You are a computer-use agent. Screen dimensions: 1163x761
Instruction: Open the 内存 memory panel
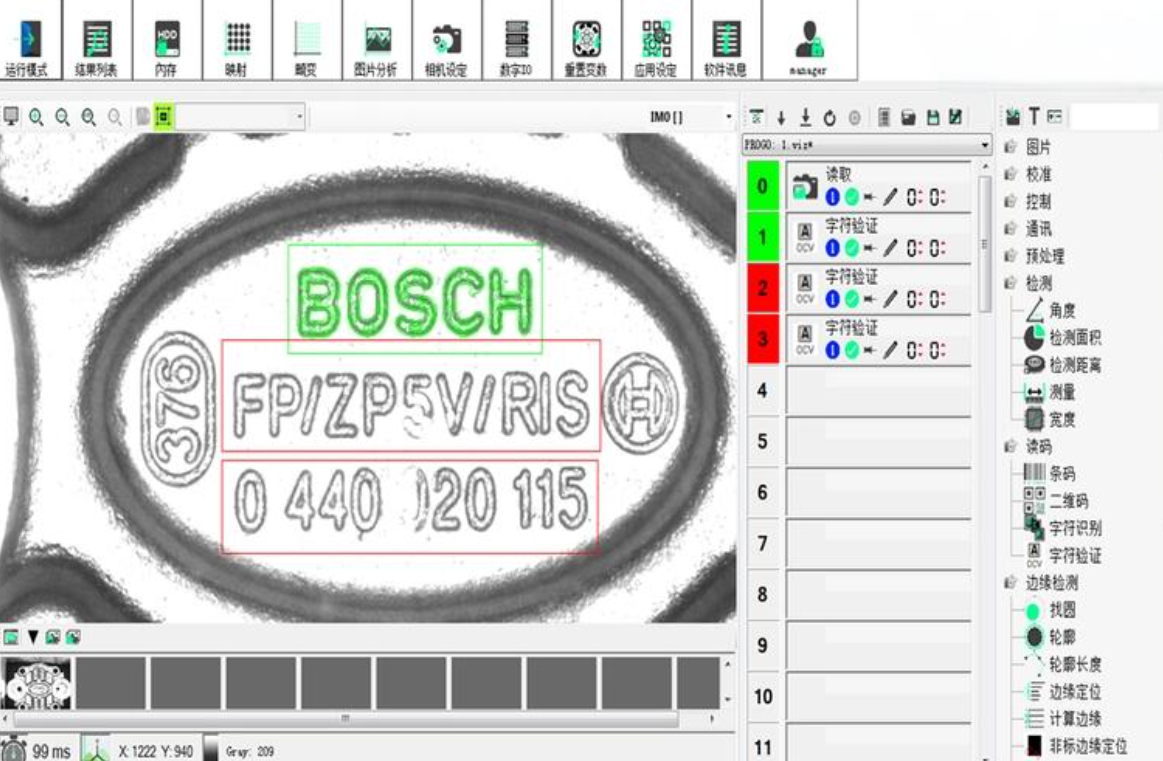167,41
